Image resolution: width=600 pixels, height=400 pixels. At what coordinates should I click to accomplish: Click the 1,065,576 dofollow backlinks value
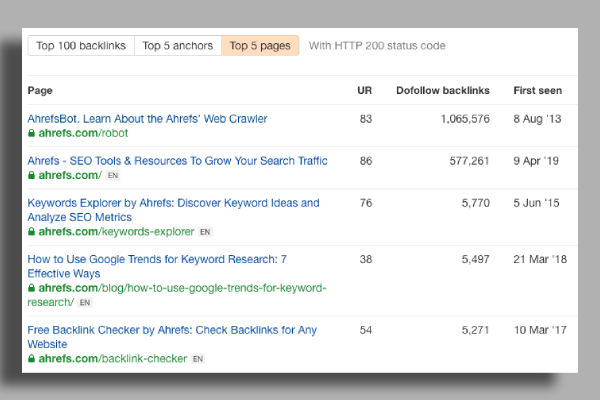(465, 119)
